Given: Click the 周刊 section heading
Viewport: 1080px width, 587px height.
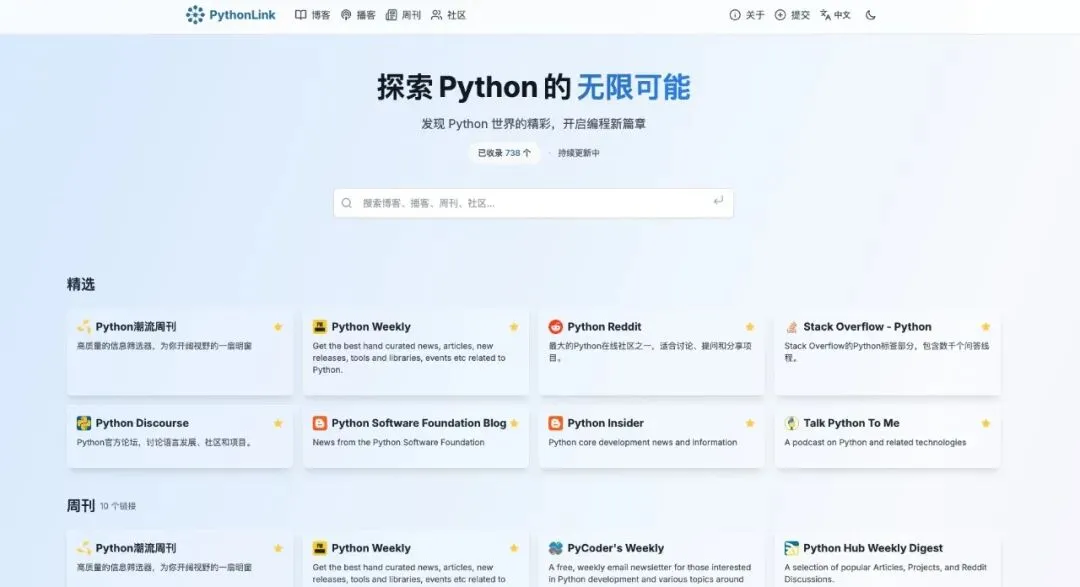Looking at the screenshot, I should [81, 506].
